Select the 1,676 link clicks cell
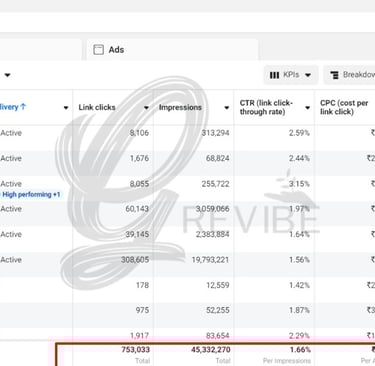The width and height of the screenshot is (375, 366). [x=139, y=158]
